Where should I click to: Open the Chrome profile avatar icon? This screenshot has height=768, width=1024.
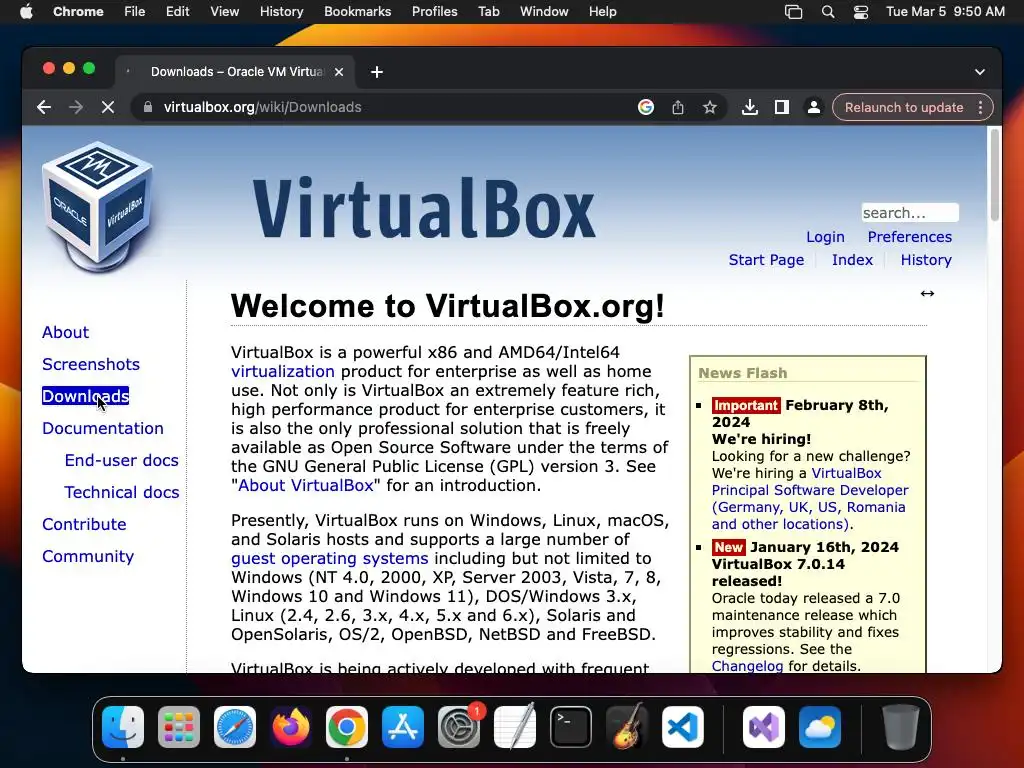coord(814,107)
